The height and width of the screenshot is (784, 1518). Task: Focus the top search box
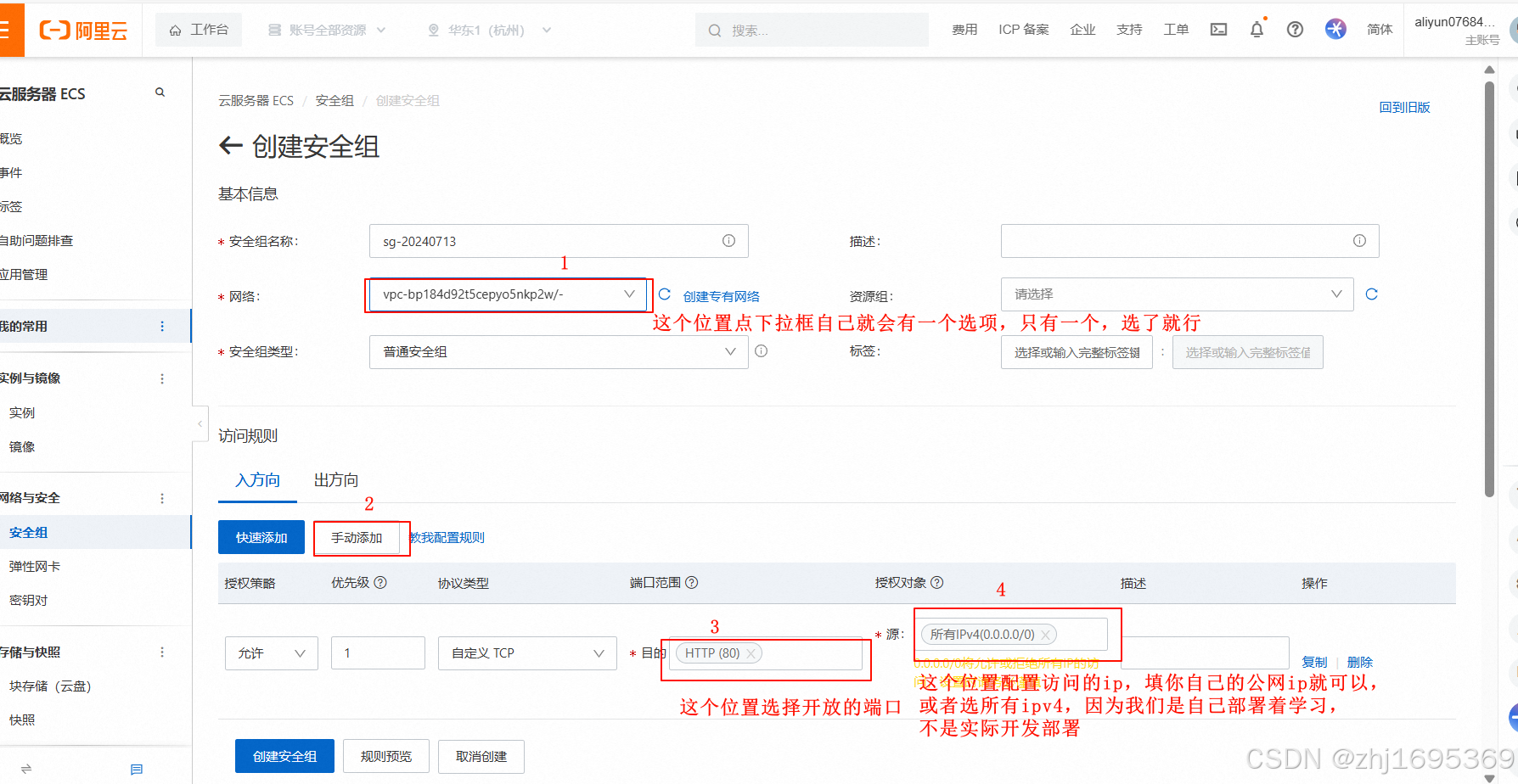[x=812, y=30]
